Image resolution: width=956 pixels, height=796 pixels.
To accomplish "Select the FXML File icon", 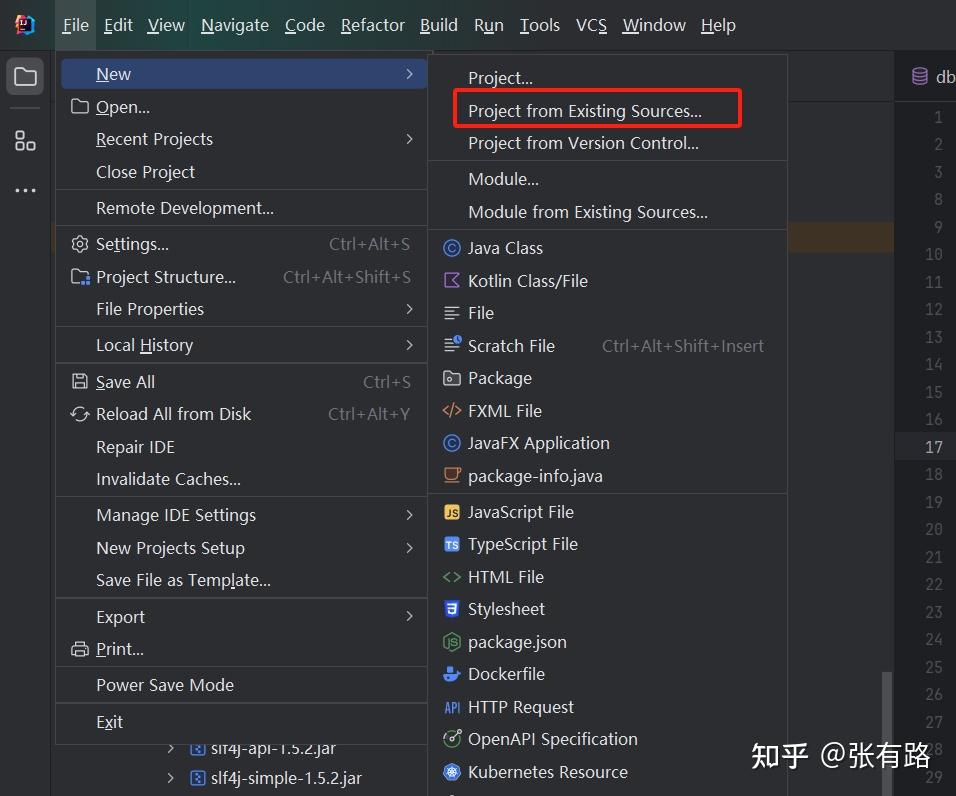I will pos(450,410).
